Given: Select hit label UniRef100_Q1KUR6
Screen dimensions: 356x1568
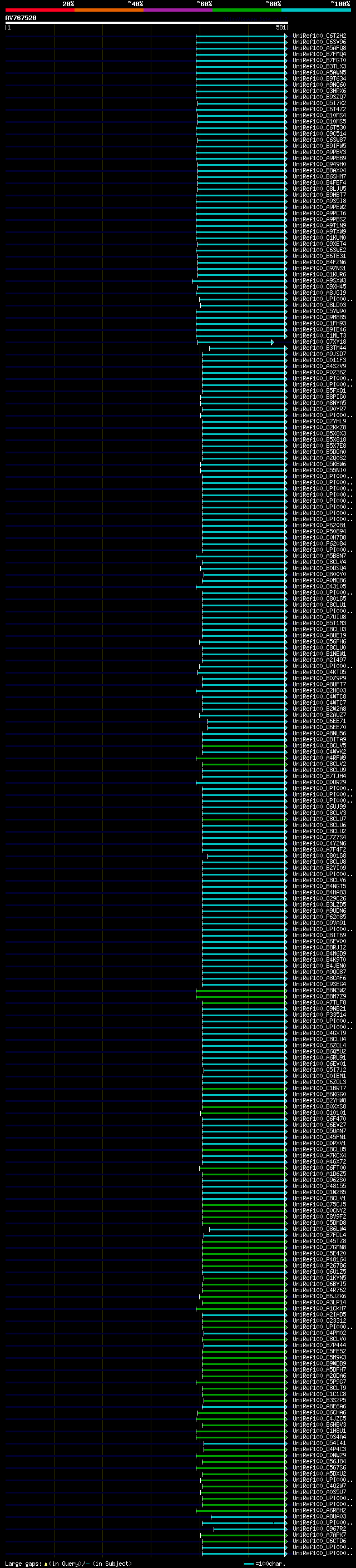Looking at the screenshot, I should click(319, 275).
